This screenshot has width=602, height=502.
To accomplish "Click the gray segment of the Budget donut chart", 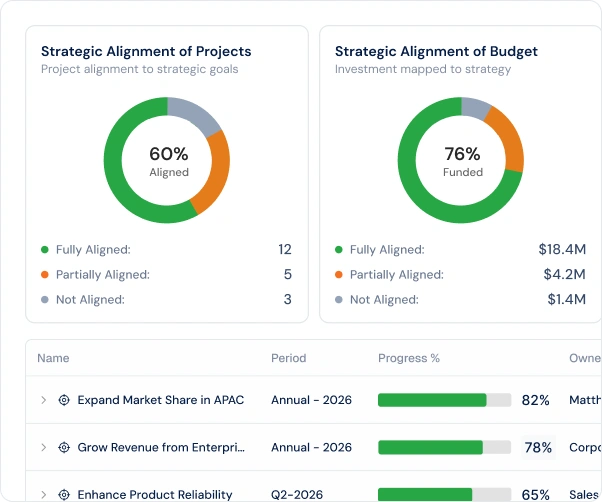I will [475, 107].
